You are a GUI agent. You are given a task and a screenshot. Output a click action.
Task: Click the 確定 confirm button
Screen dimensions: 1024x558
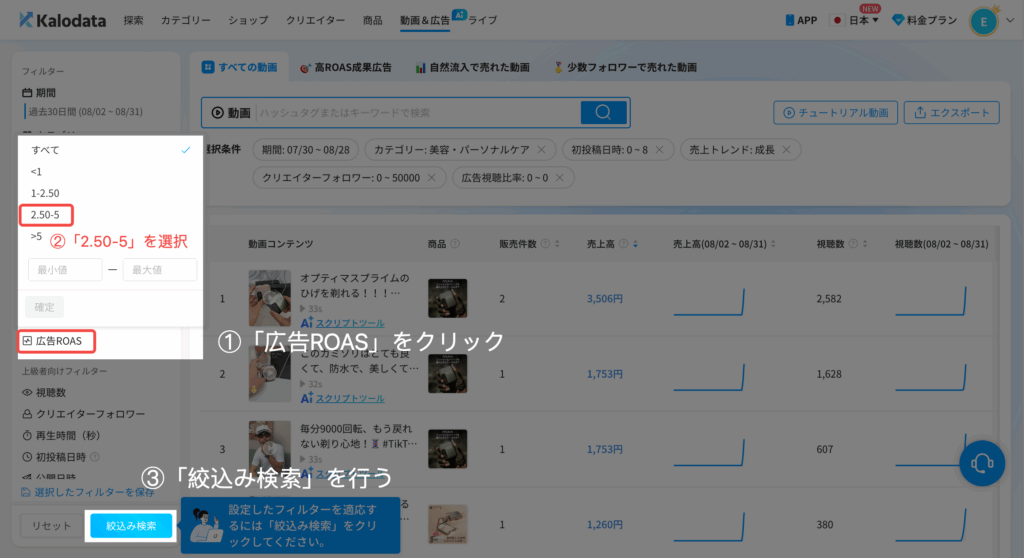click(x=44, y=306)
